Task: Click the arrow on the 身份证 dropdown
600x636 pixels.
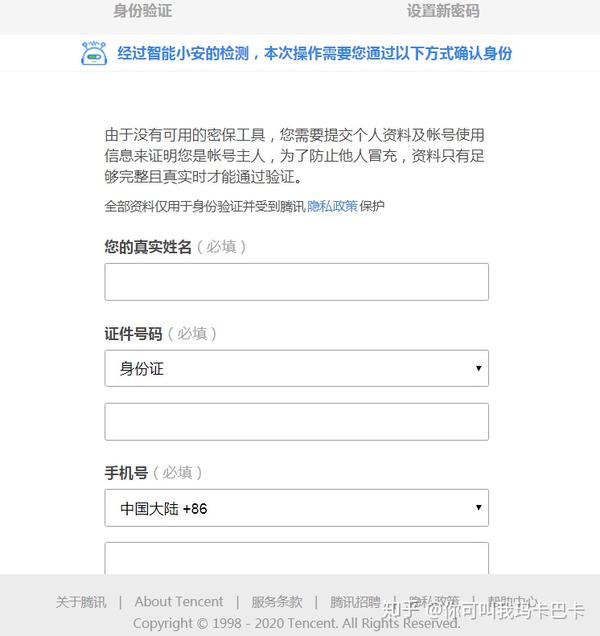Action: click(x=479, y=368)
